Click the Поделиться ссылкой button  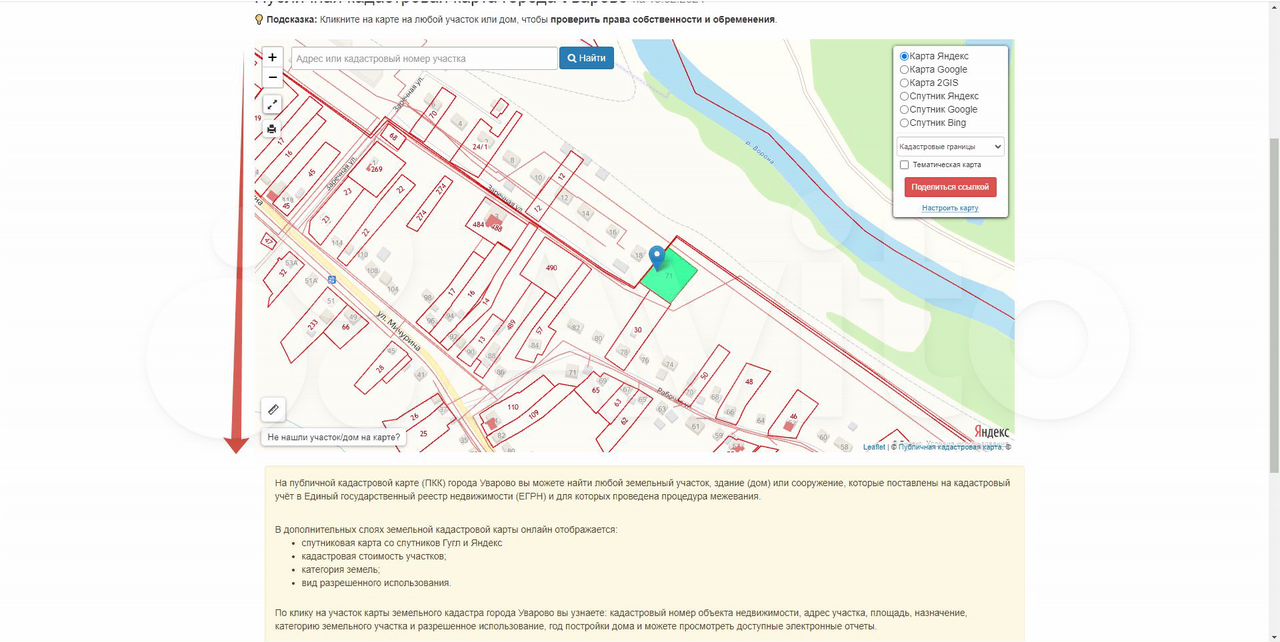pyautogui.click(x=950, y=187)
